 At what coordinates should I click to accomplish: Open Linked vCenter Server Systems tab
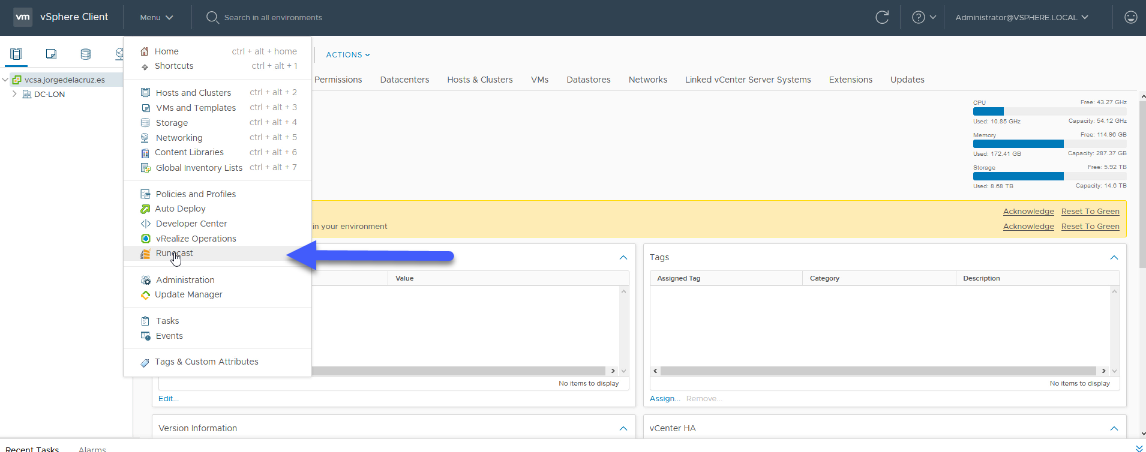(748, 80)
